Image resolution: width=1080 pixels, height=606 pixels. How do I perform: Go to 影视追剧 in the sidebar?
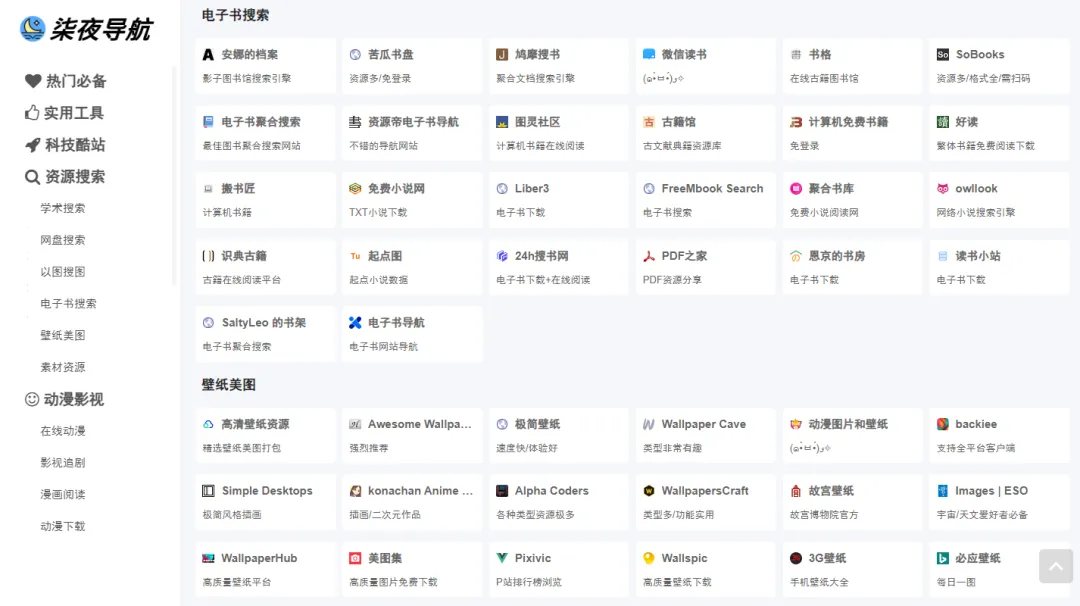pos(63,463)
